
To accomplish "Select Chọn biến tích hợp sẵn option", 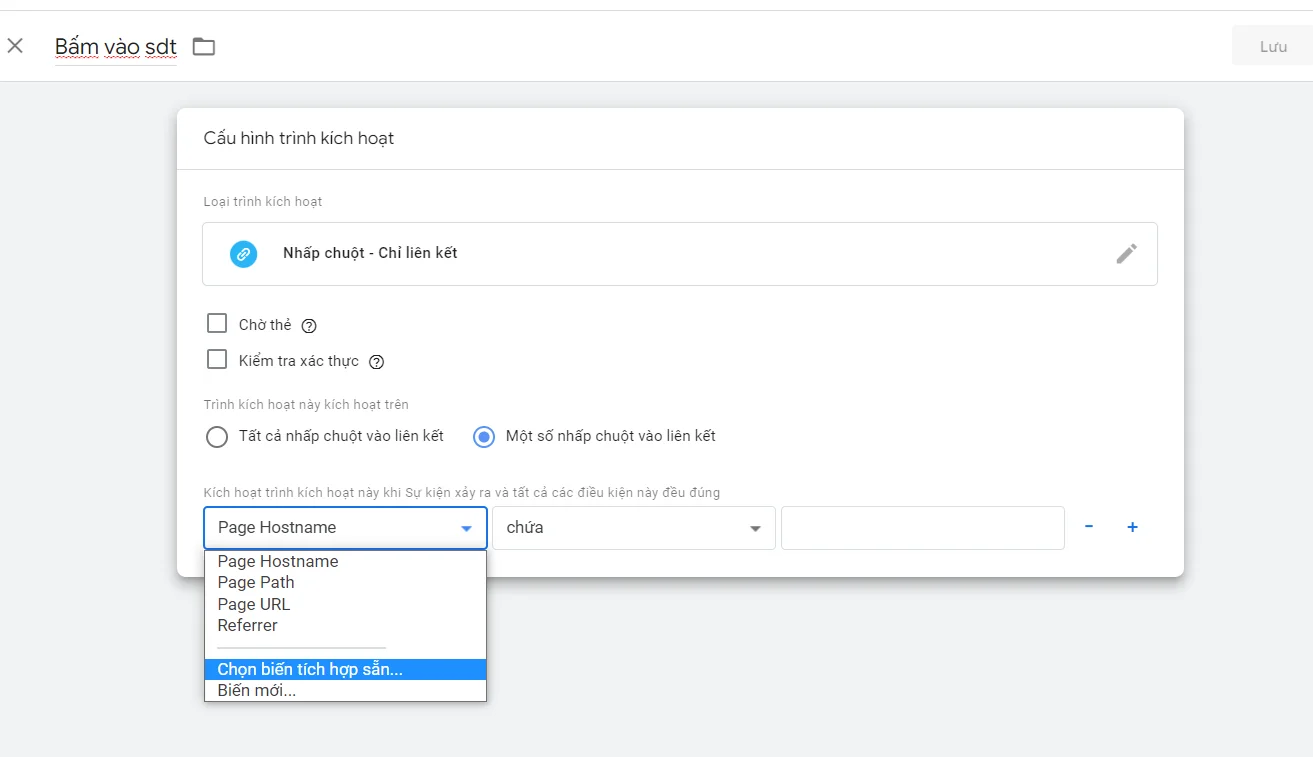I will [x=310, y=670].
